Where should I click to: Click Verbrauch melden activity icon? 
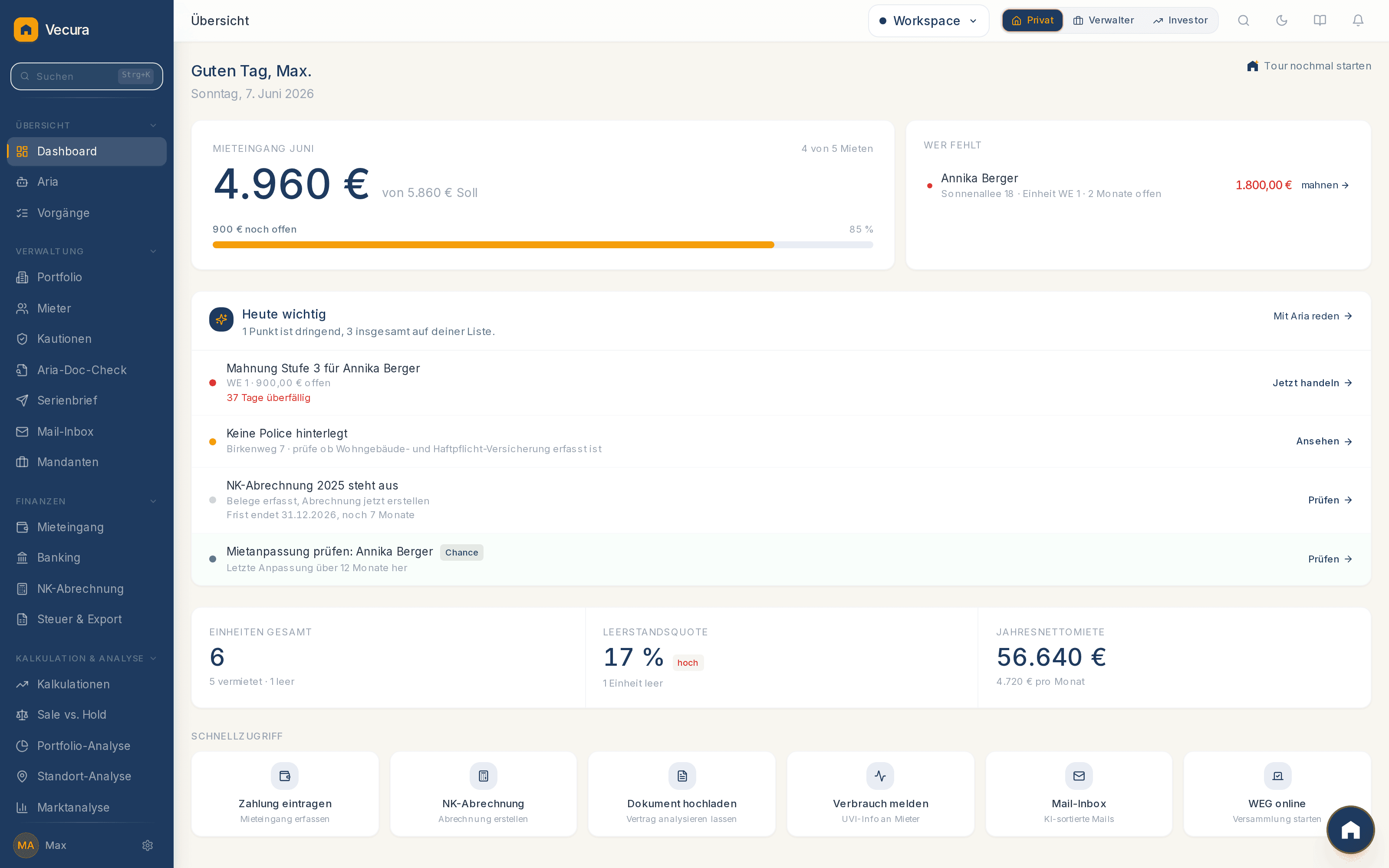pyautogui.click(x=880, y=776)
